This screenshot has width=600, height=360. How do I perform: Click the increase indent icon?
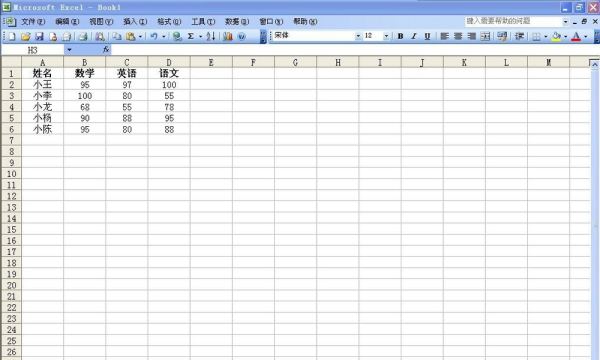pyautogui.click(x=519, y=36)
